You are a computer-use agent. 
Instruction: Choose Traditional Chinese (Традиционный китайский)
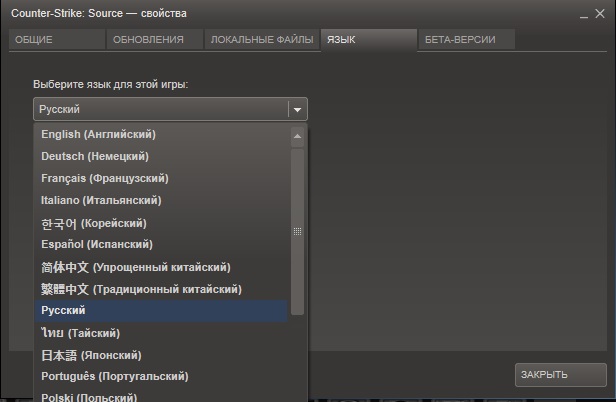click(x=141, y=289)
